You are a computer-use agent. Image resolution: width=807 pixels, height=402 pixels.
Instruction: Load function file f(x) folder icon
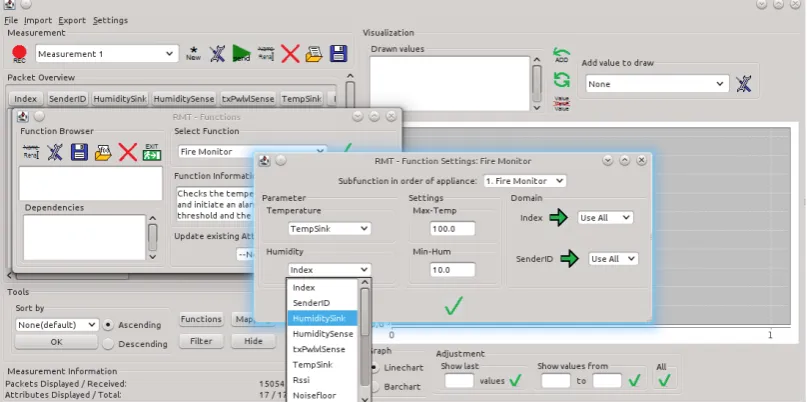coord(103,152)
